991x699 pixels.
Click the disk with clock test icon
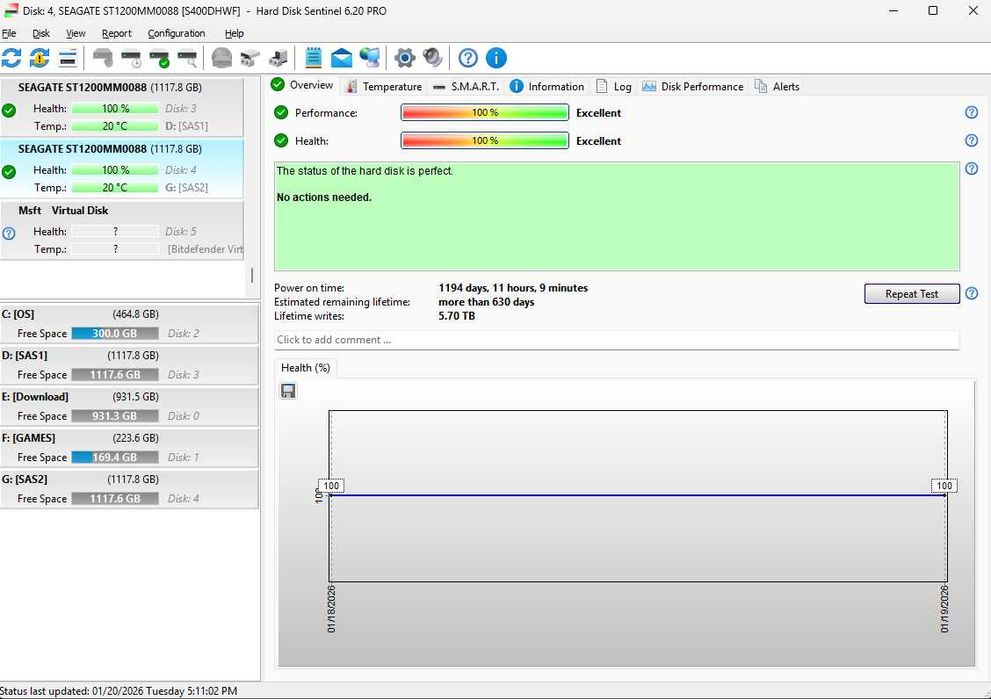click(x=131, y=58)
